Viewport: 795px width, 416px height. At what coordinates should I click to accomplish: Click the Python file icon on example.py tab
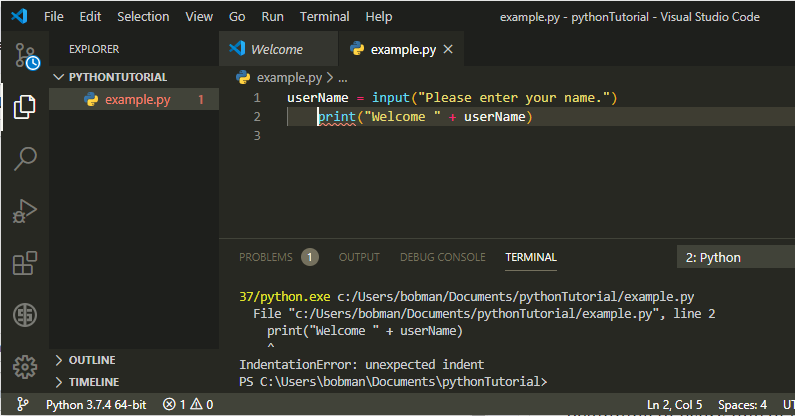tap(357, 49)
